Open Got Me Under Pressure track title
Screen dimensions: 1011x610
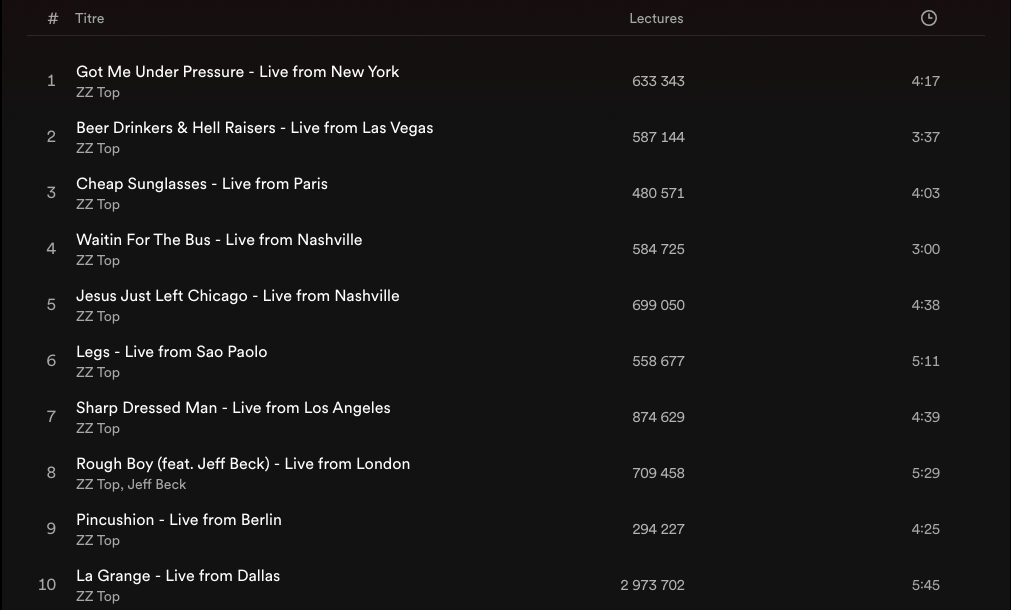point(237,72)
